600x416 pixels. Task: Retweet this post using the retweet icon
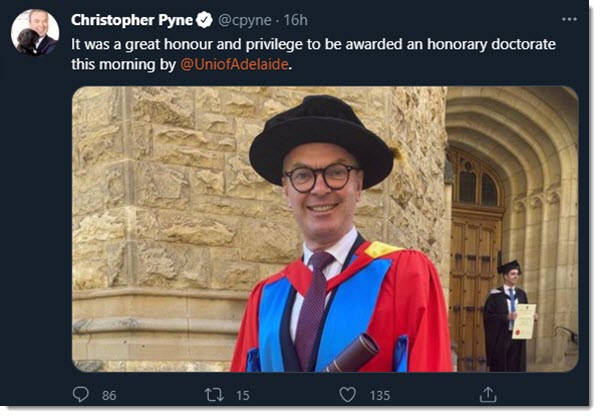coord(214,394)
